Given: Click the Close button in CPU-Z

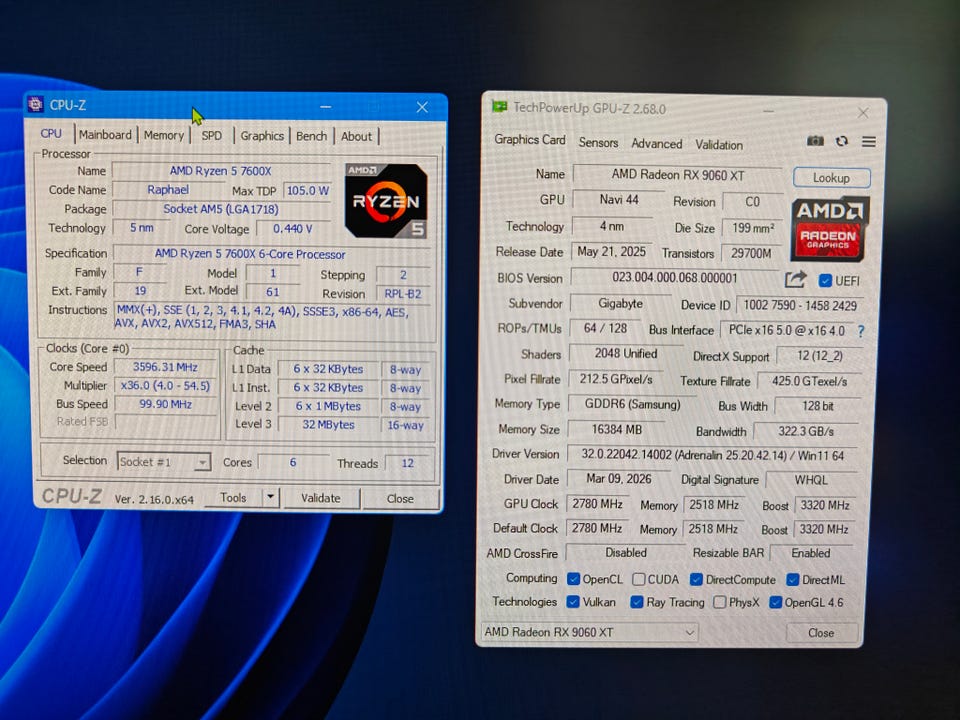Looking at the screenshot, I should point(400,499).
